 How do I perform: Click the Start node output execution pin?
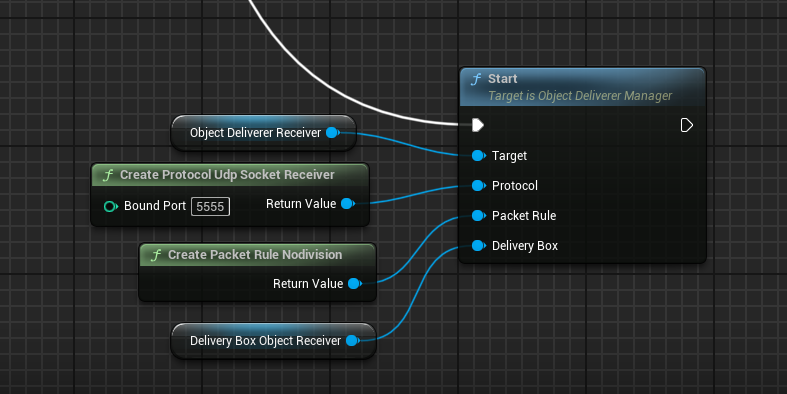[687, 125]
